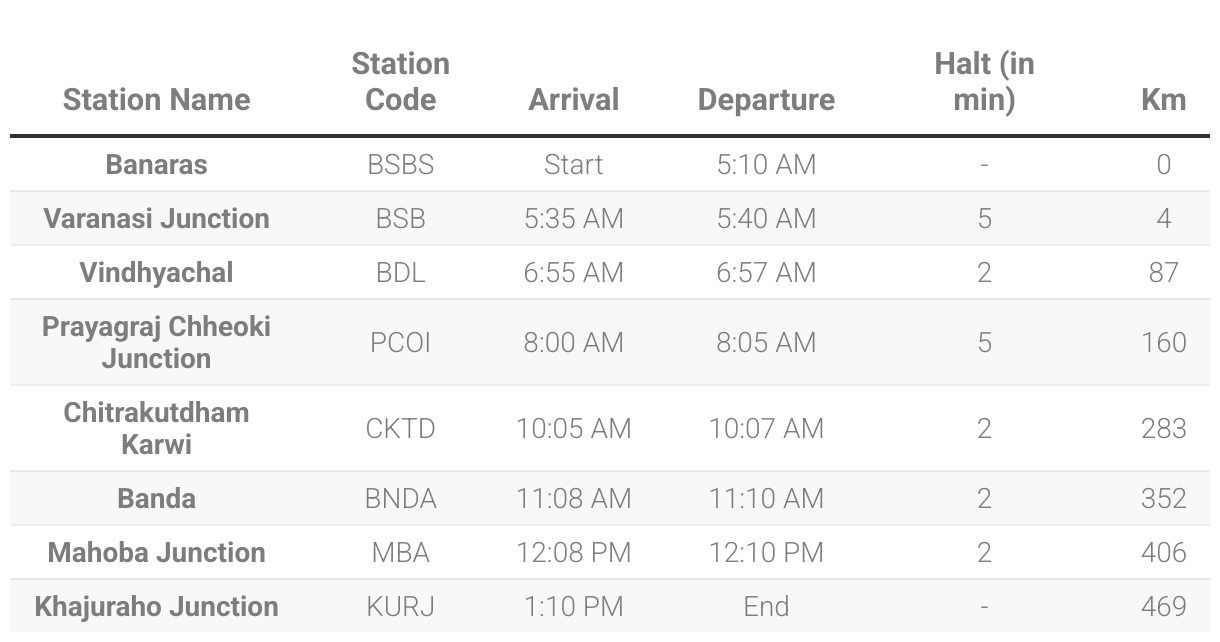The height and width of the screenshot is (642, 1220).
Task: Click the 10:05 AM arrival time
Action: tap(573, 429)
